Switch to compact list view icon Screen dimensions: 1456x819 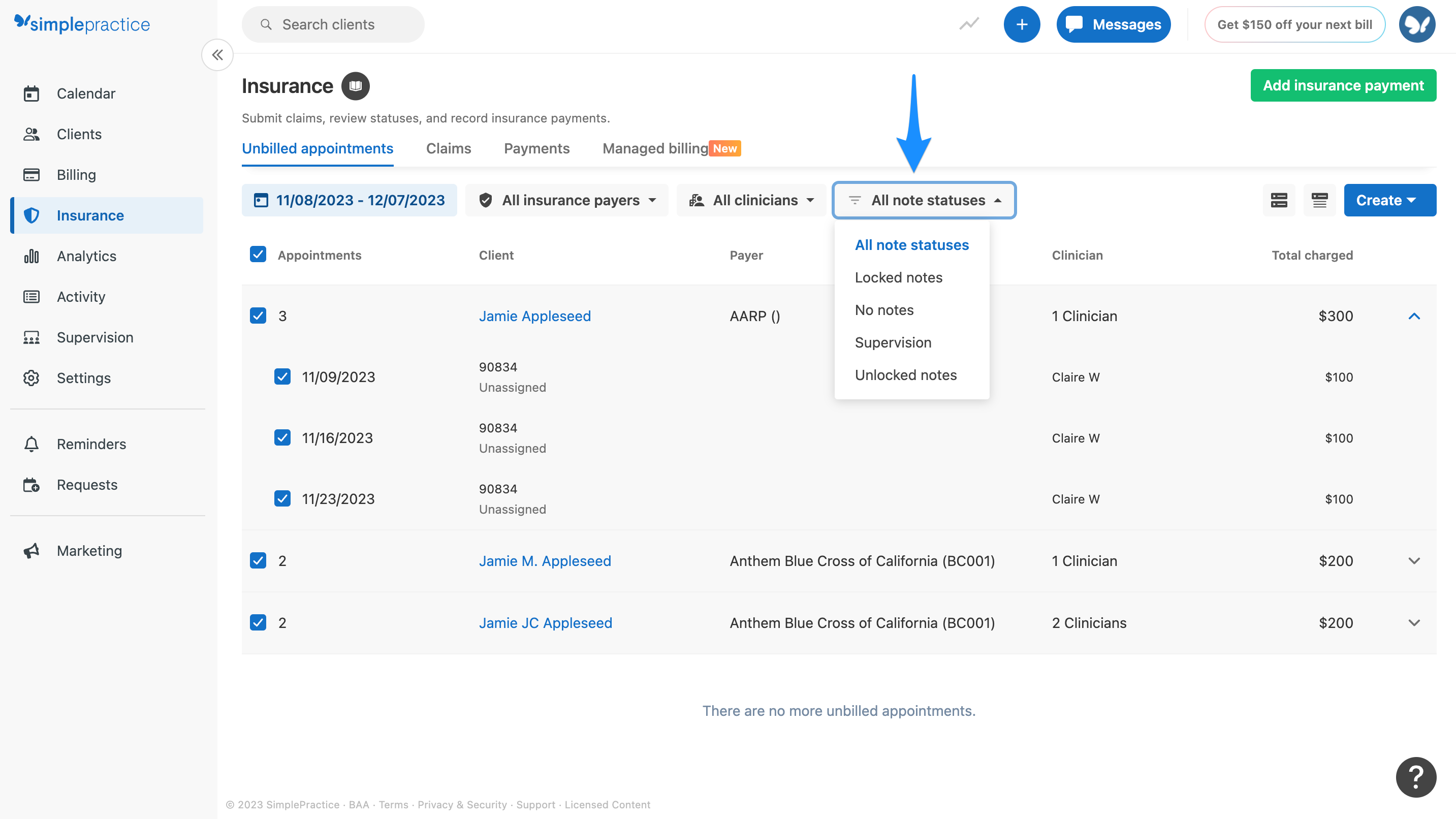click(x=1319, y=200)
